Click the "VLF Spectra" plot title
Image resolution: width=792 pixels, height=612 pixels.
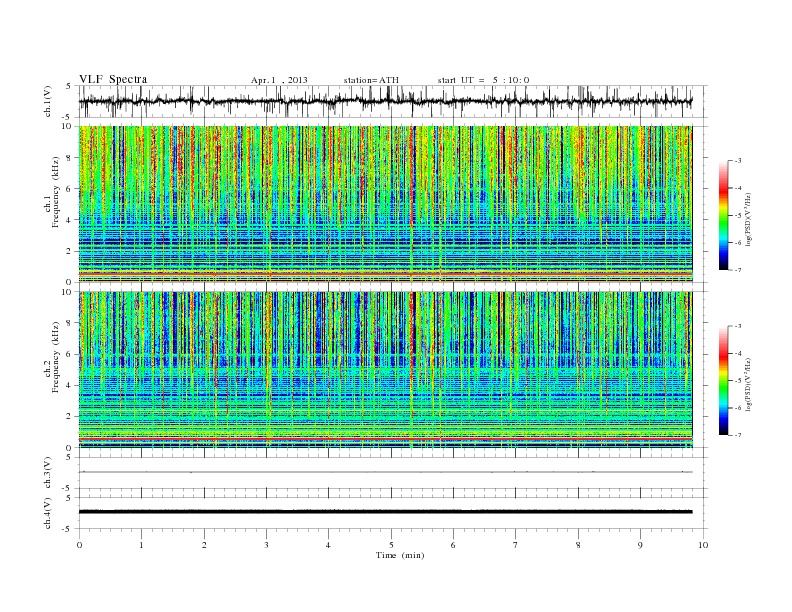pos(113,79)
